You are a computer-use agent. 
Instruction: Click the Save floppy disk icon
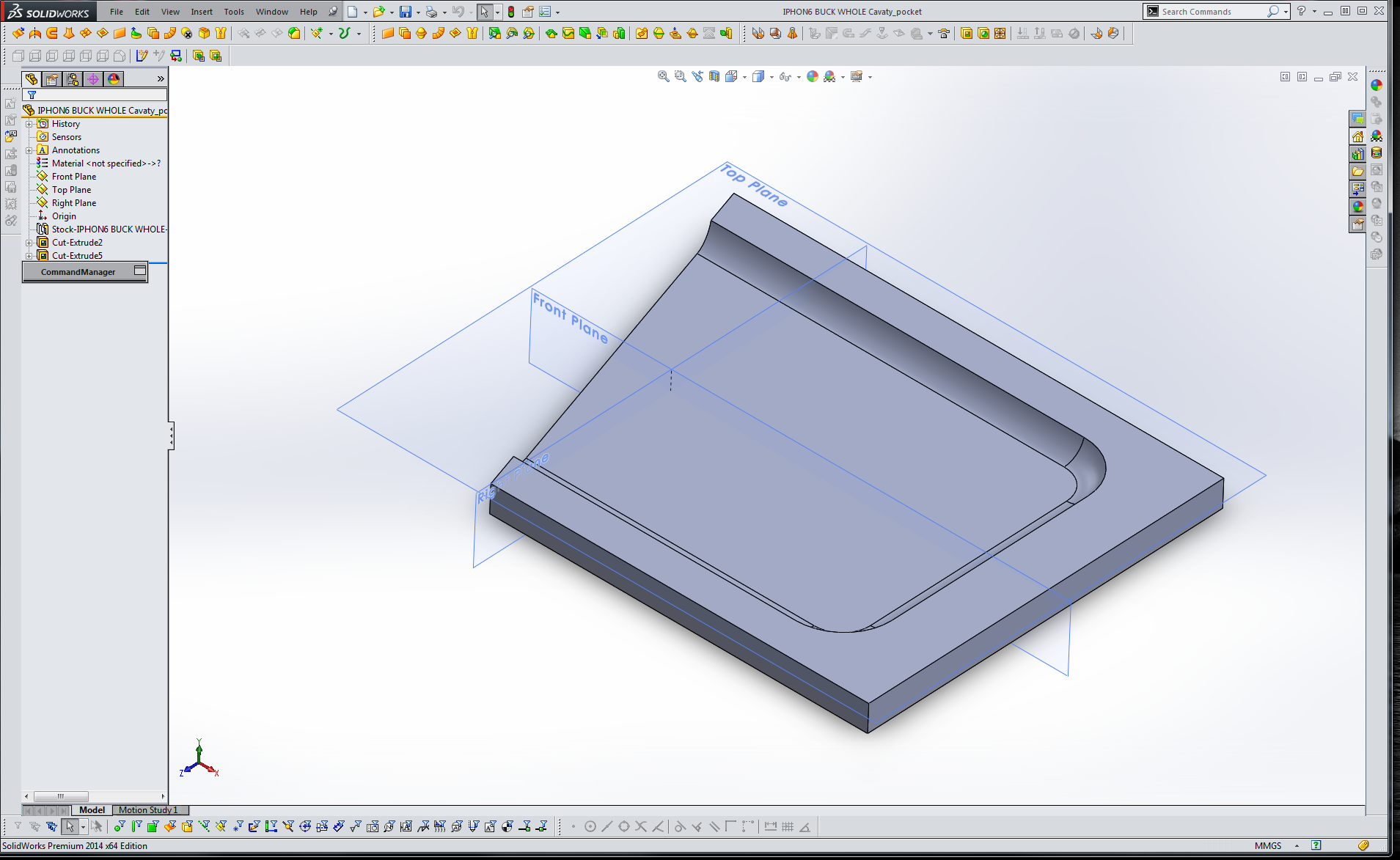pos(405,12)
